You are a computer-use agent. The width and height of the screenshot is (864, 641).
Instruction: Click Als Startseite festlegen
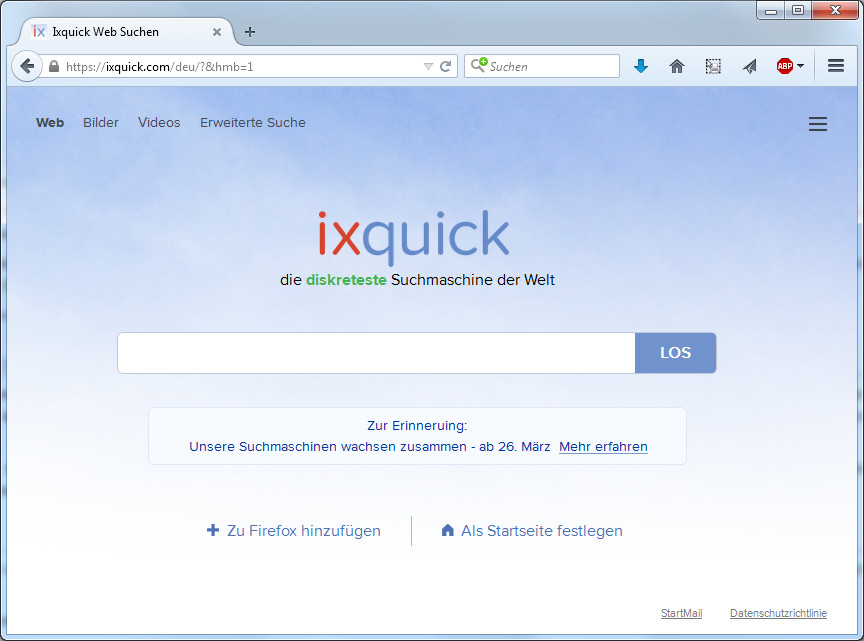(532, 531)
